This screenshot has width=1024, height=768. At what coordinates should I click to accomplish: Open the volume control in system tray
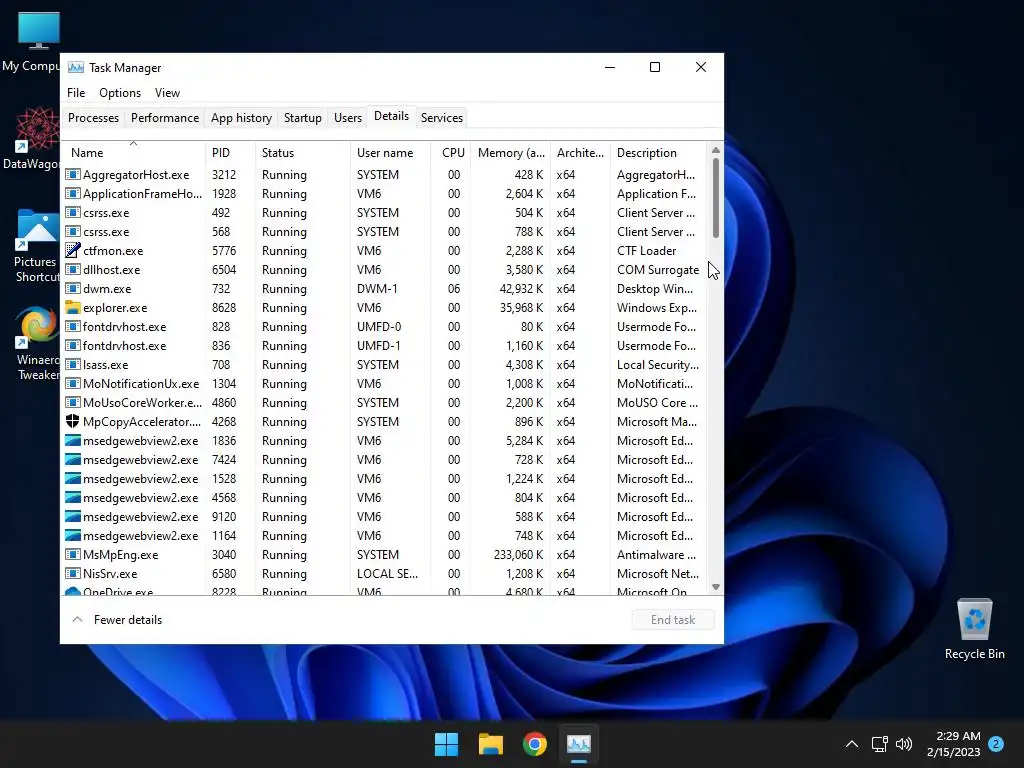tap(904, 744)
